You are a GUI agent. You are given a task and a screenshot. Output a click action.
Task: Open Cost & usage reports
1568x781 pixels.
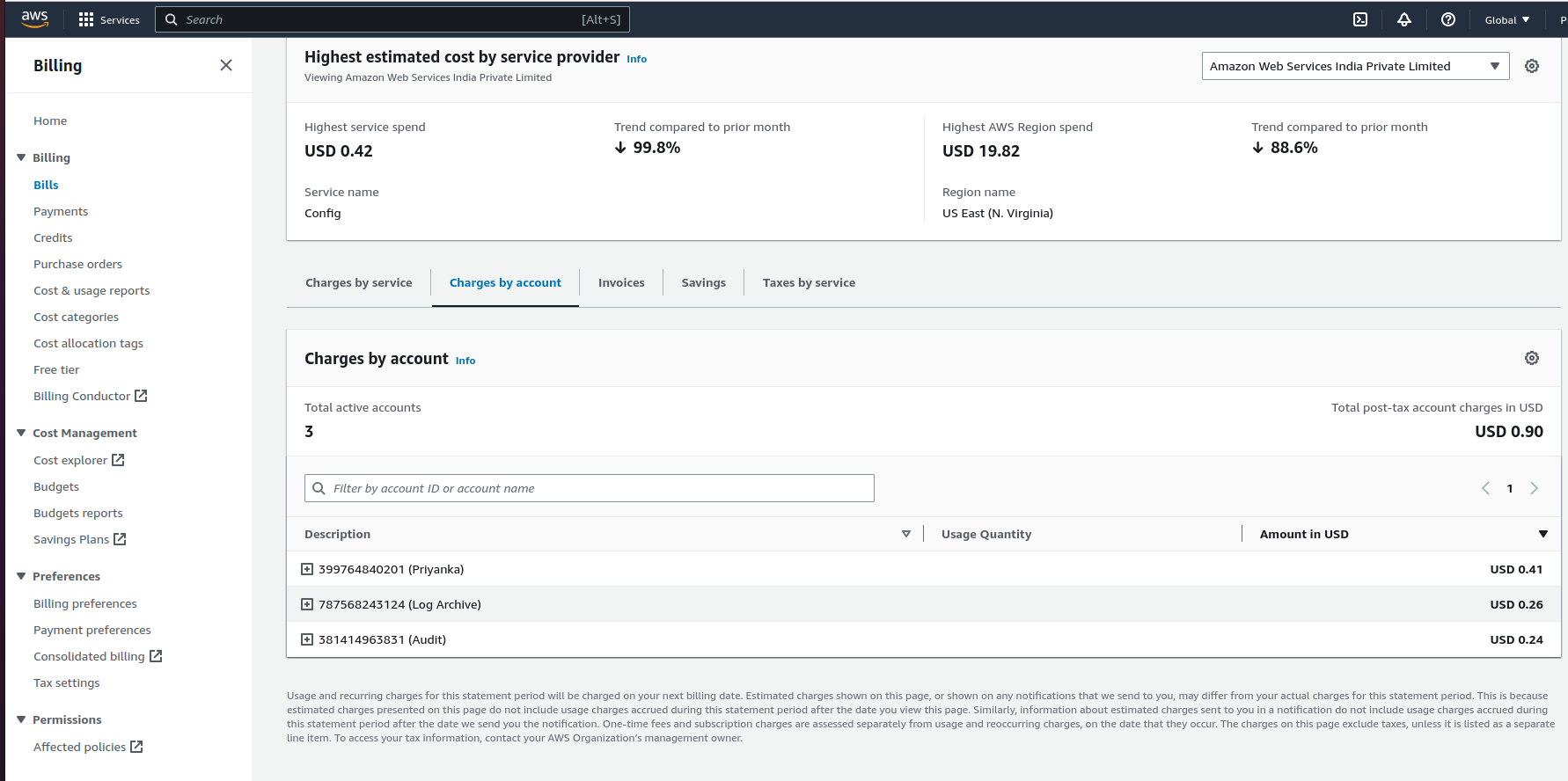point(92,290)
